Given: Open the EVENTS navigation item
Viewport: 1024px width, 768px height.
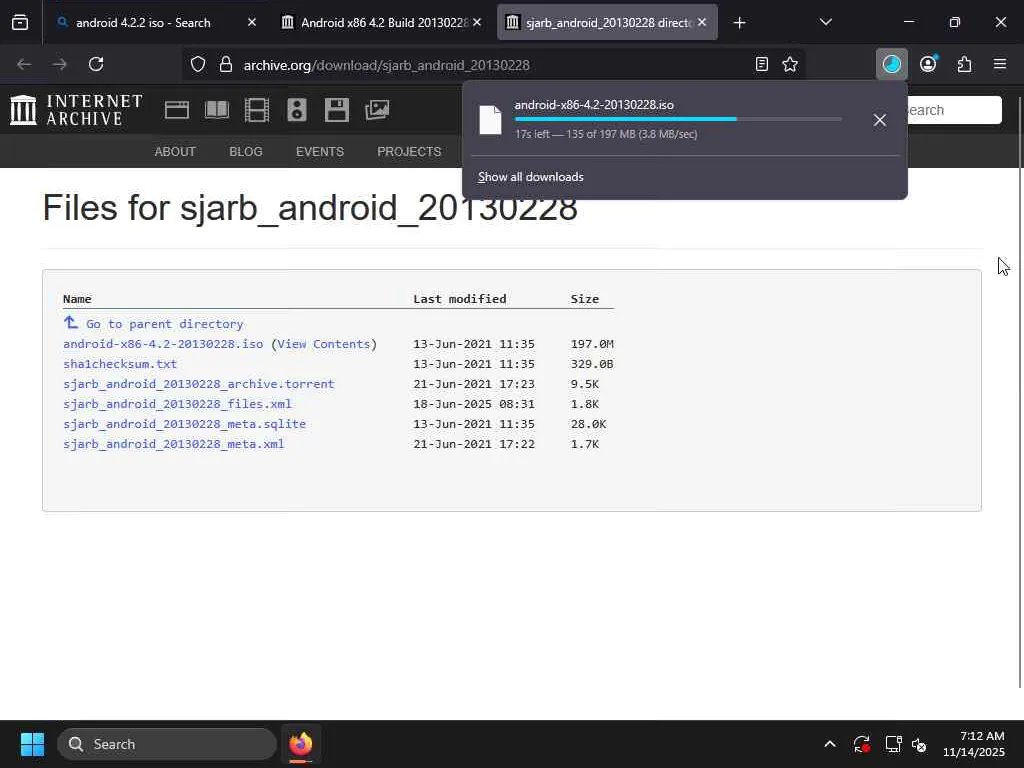Looking at the screenshot, I should click(x=319, y=152).
